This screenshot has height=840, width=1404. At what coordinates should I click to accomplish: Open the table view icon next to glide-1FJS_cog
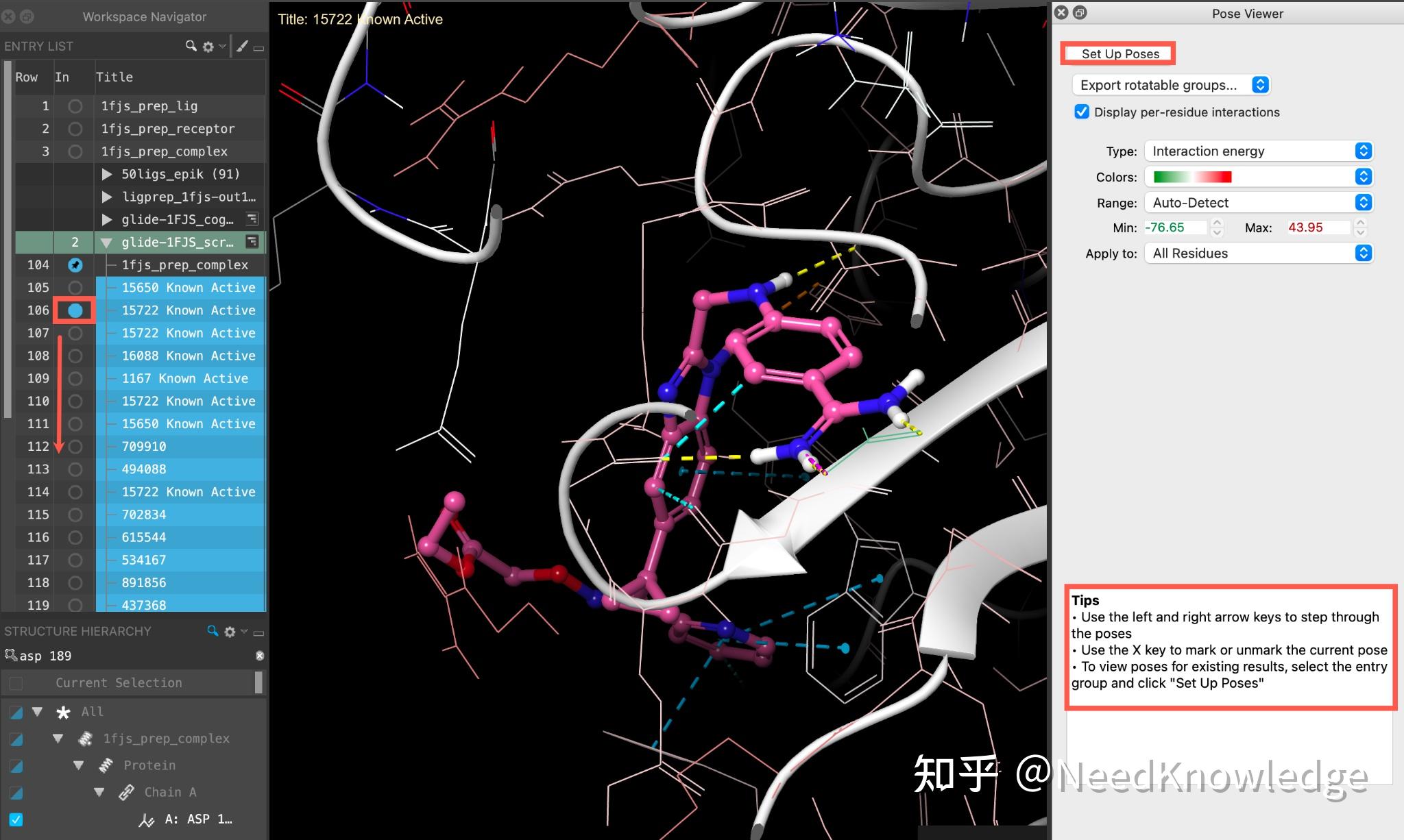tap(252, 219)
